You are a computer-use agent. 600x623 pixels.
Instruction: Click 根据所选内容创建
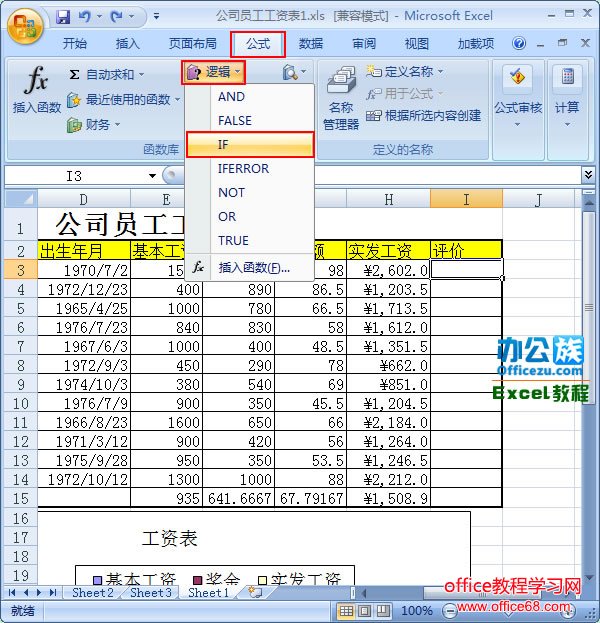point(423,116)
